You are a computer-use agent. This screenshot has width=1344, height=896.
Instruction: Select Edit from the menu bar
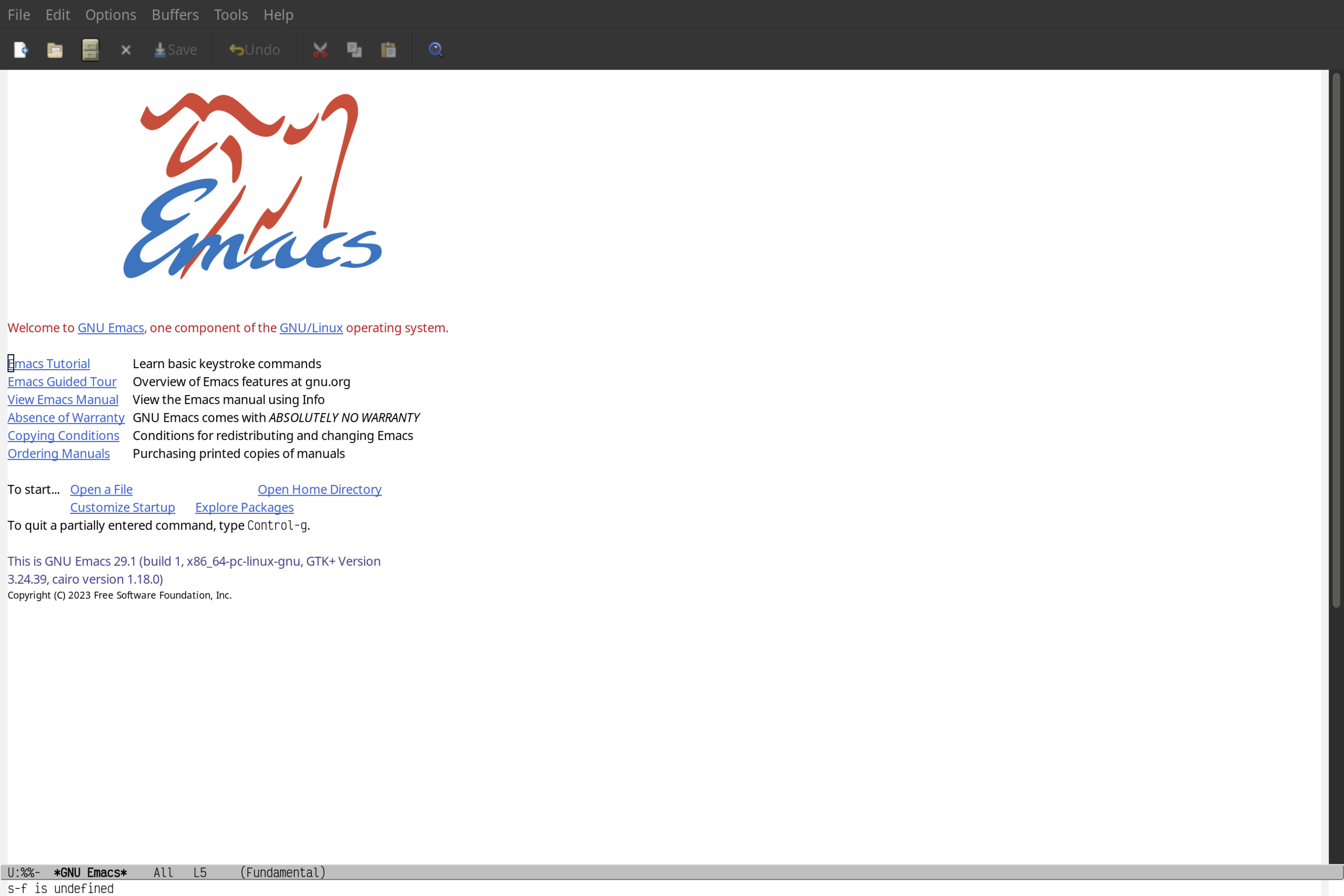click(56, 14)
